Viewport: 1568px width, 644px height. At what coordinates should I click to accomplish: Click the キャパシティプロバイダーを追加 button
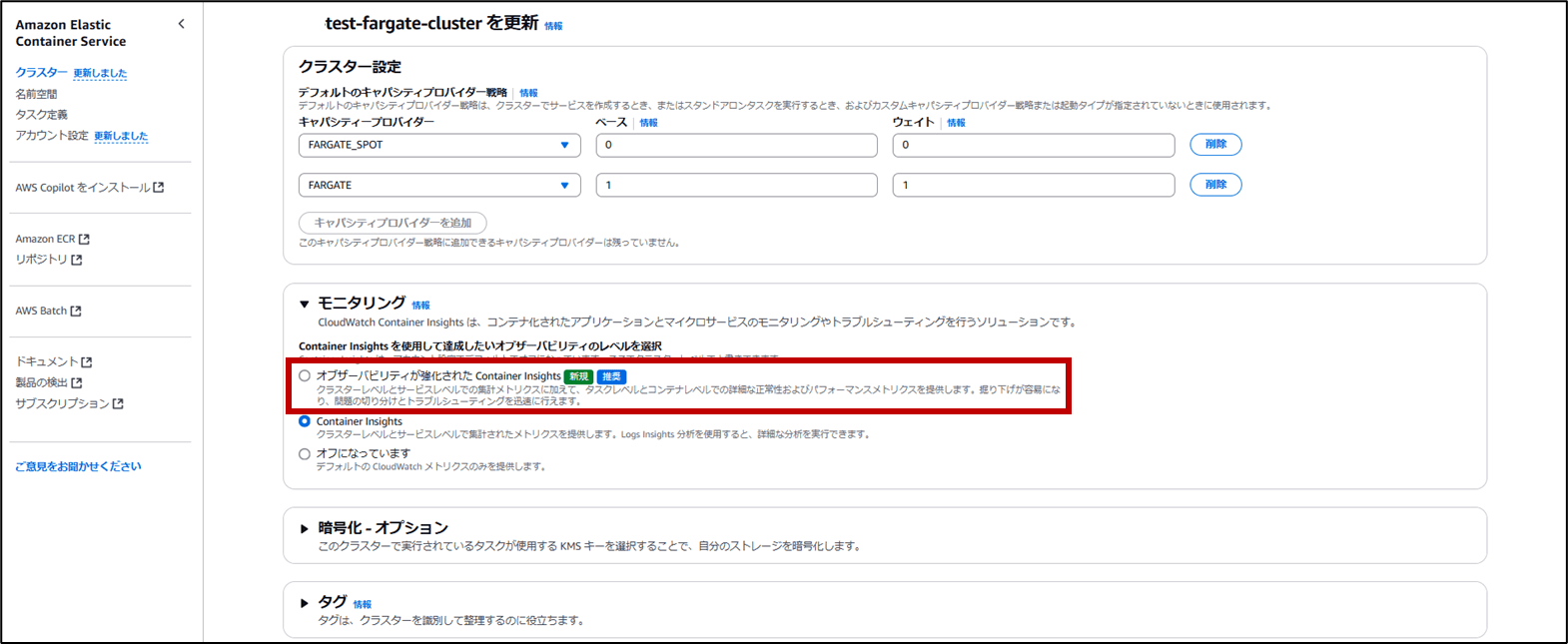coord(392,223)
